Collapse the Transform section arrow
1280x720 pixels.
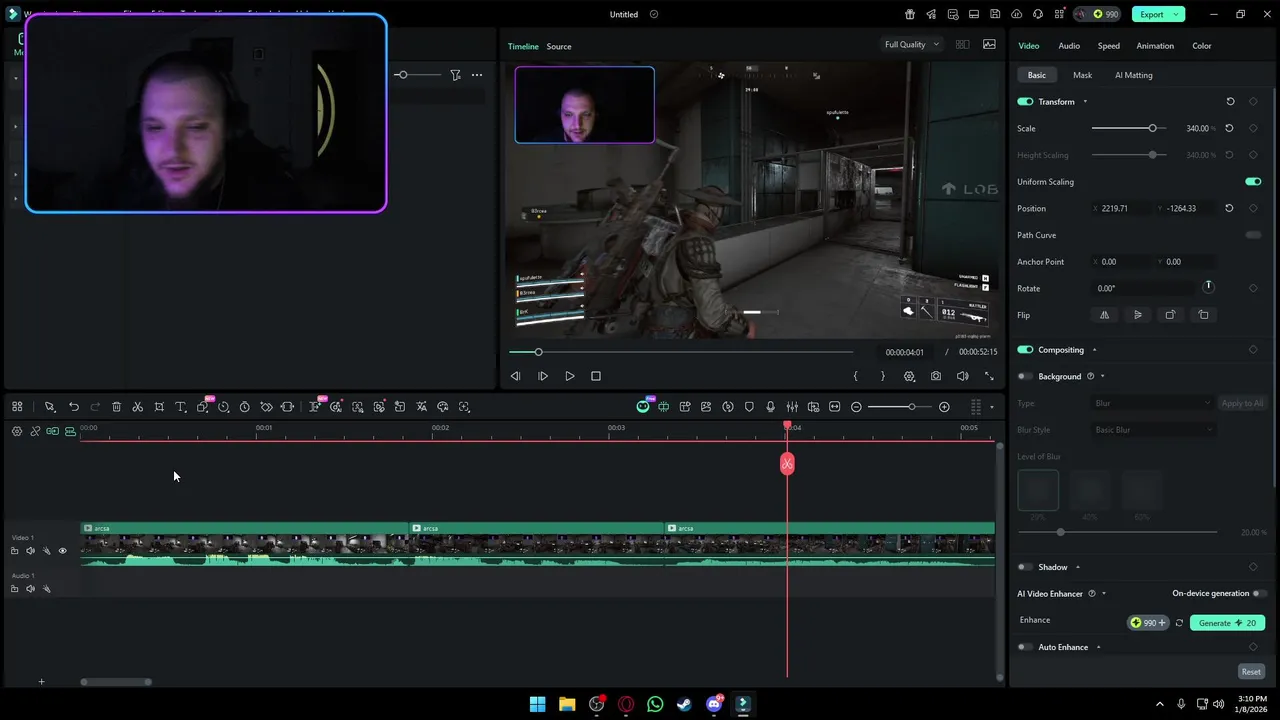[x=1085, y=102]
